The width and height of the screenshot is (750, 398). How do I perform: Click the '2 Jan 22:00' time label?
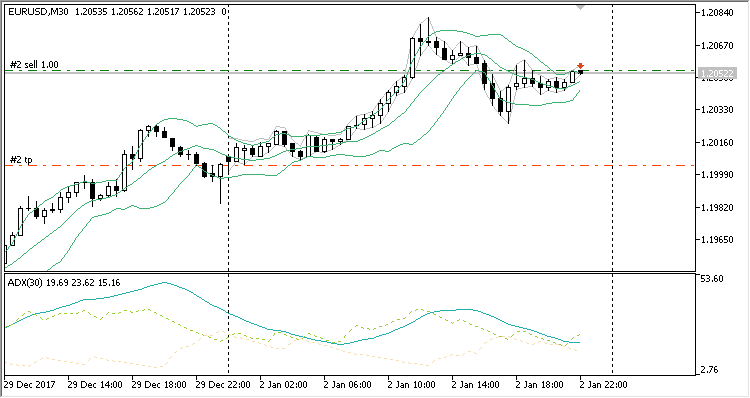tap(604, 385)
